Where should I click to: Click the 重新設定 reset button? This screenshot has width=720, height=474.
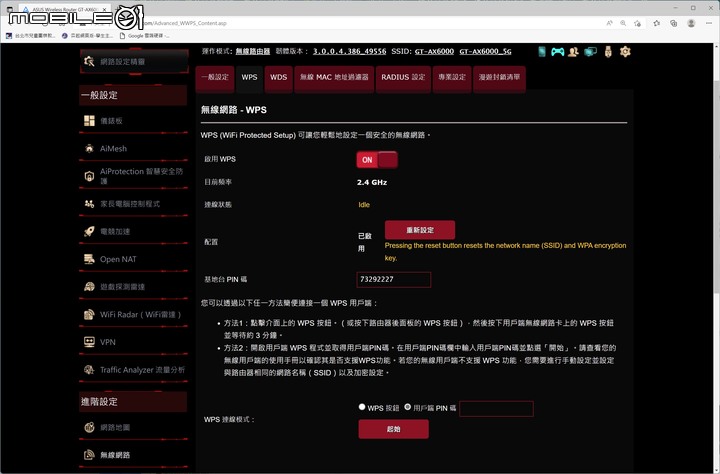[420, 230]
